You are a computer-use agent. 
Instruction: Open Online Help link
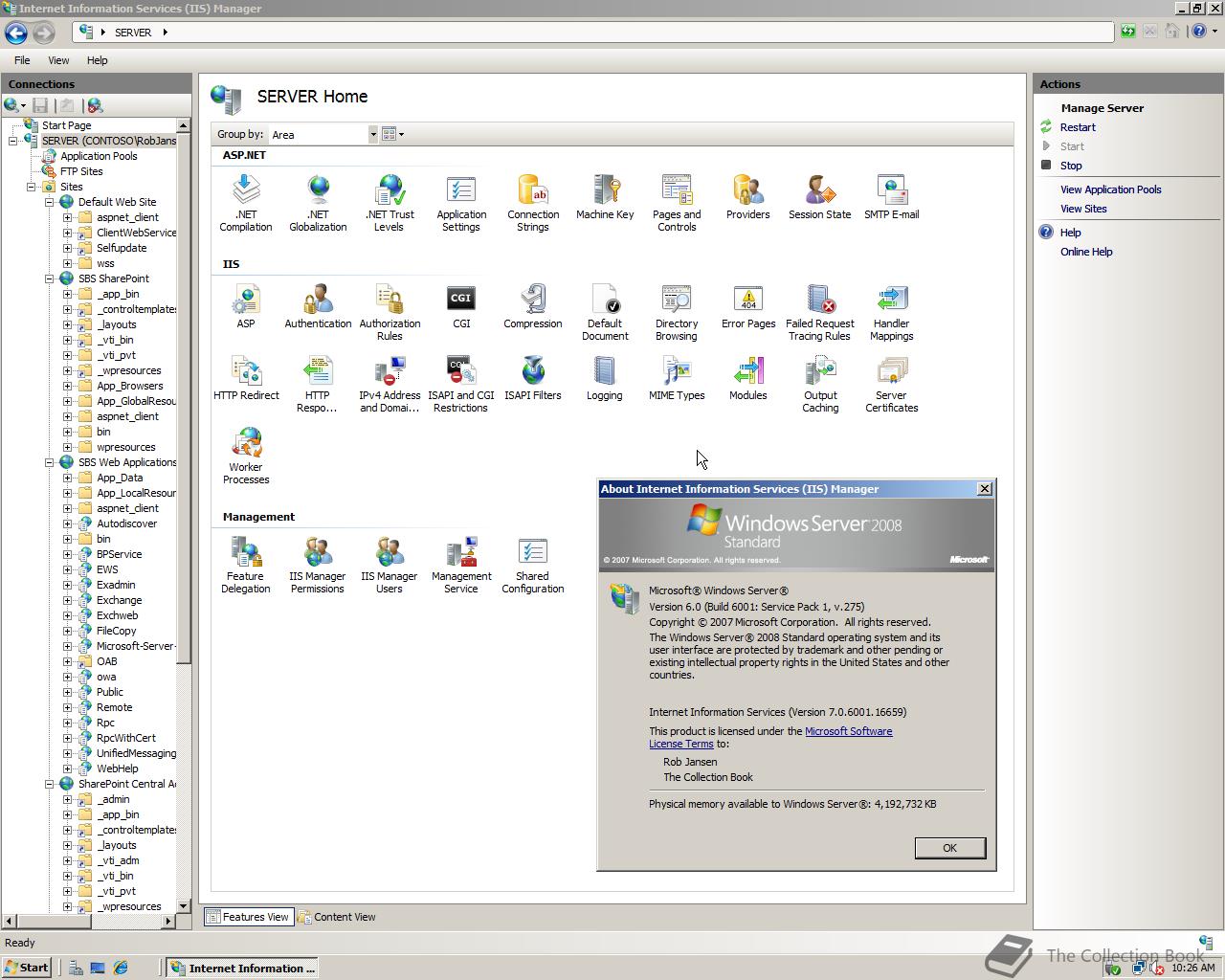[x=1086, y=252]
